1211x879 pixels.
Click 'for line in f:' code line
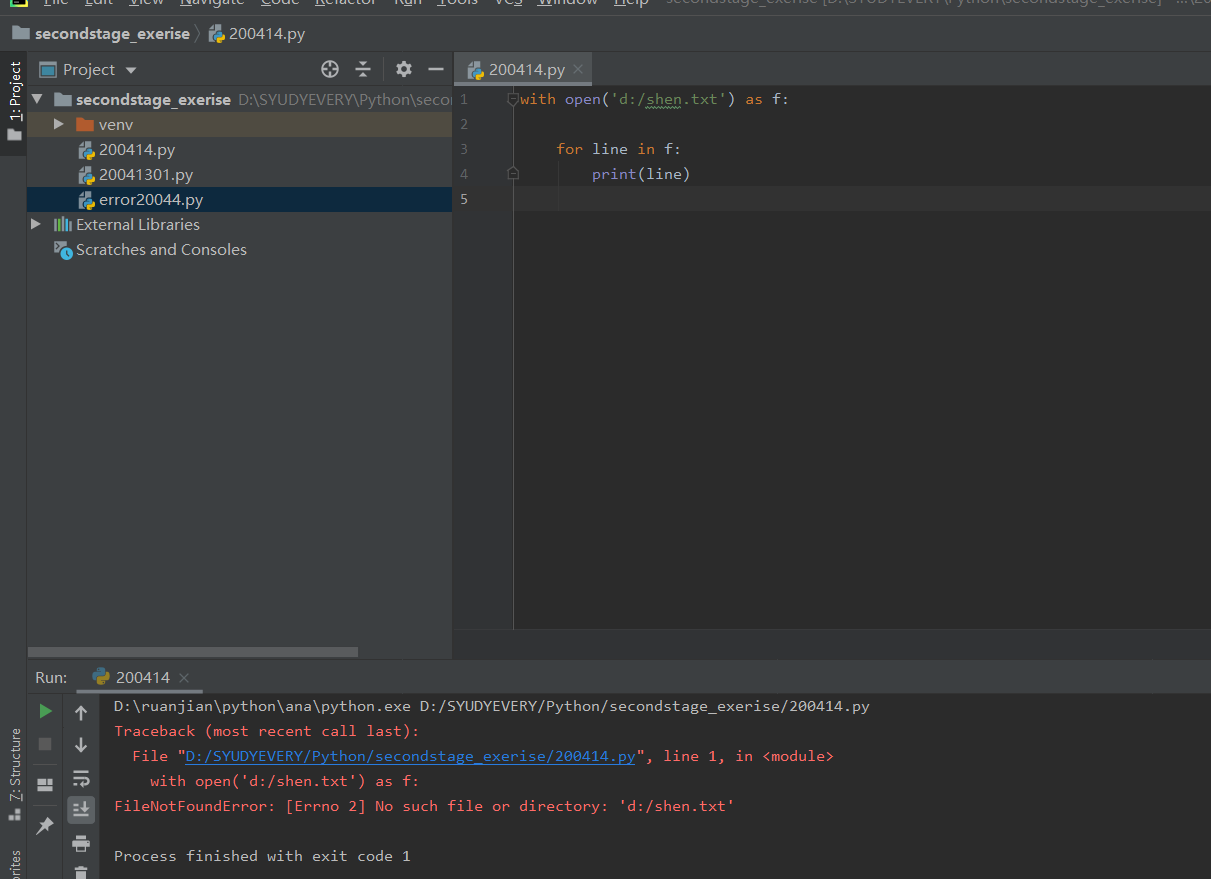(619, 149)
